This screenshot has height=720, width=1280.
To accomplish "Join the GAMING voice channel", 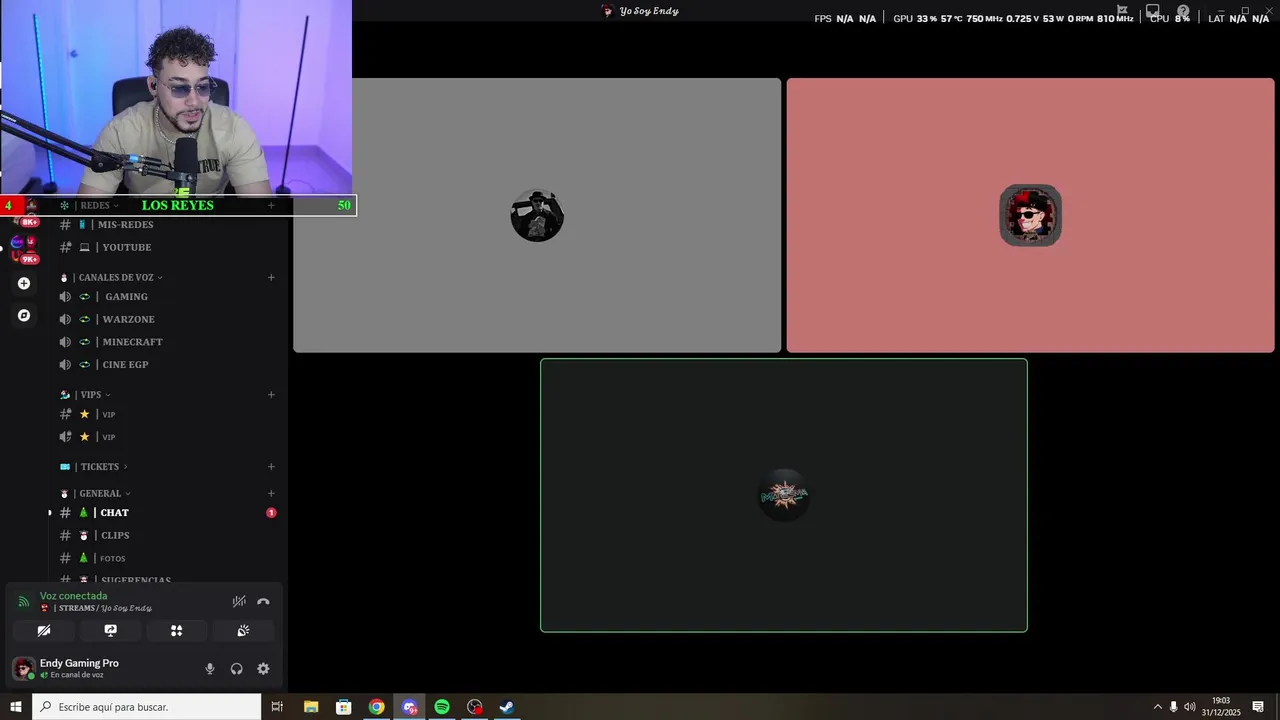I will [168, 296].
